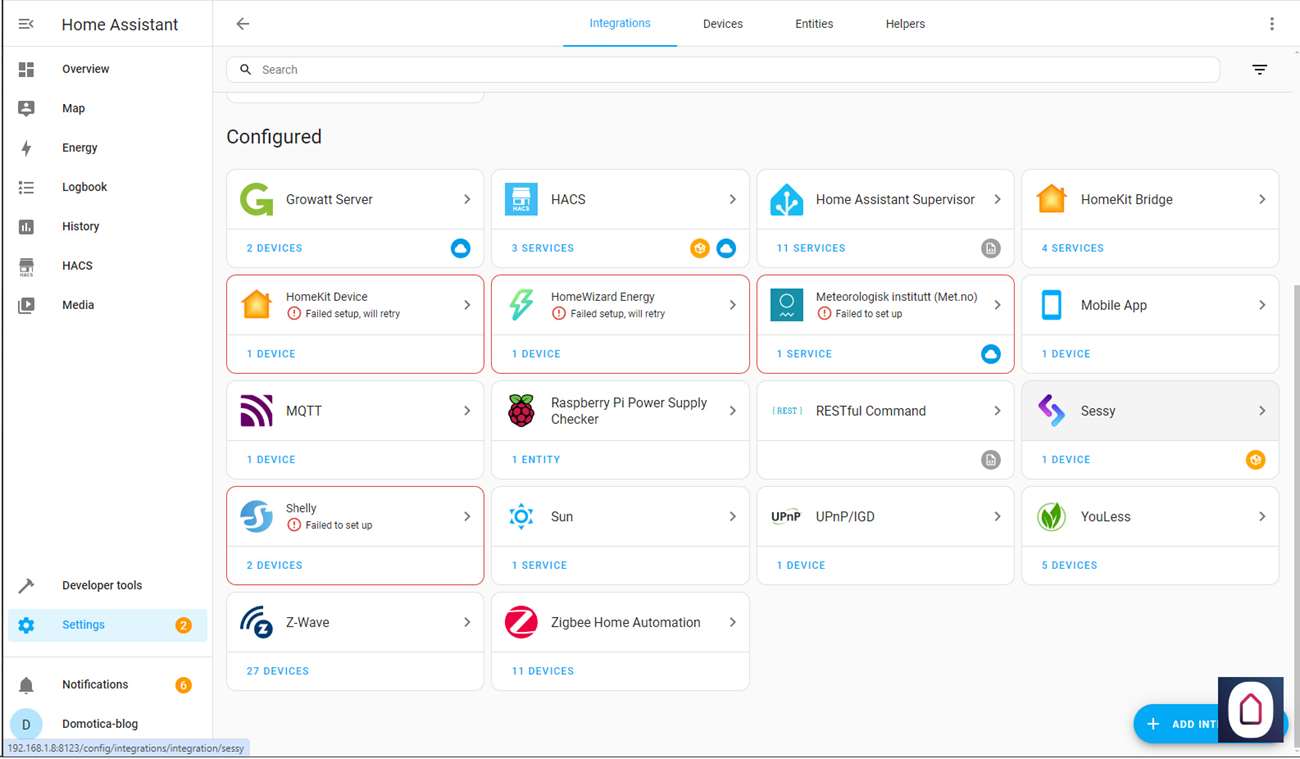Click the Energy lightning bolt in sidebar
The width and height of the screenshot is (1300, 759).
coord(27,148)
